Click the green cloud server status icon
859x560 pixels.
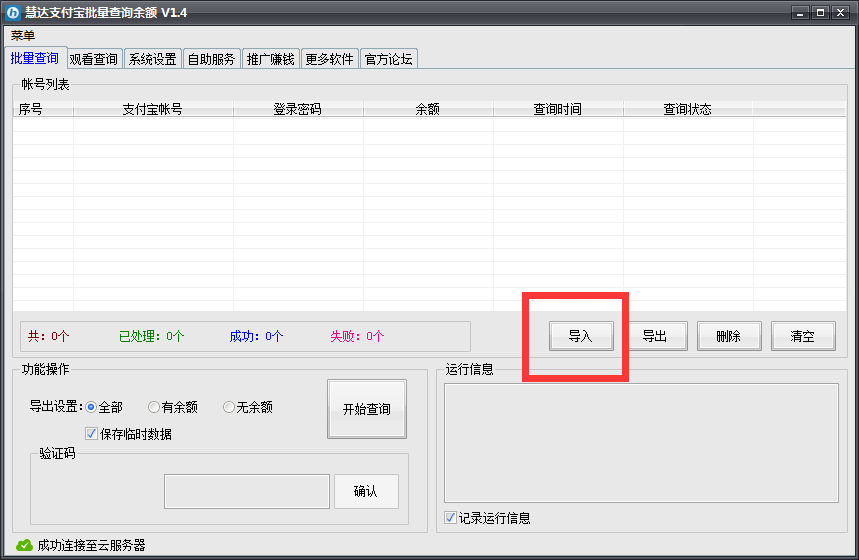25,545
